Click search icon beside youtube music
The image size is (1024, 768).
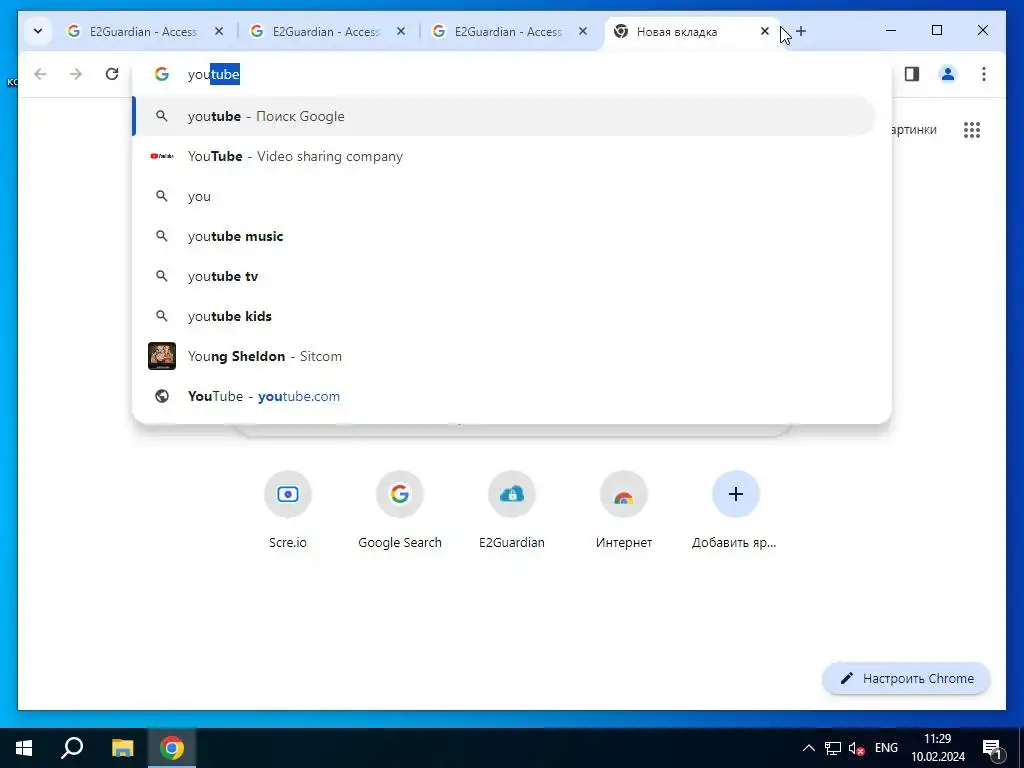[x=161, y=236]
